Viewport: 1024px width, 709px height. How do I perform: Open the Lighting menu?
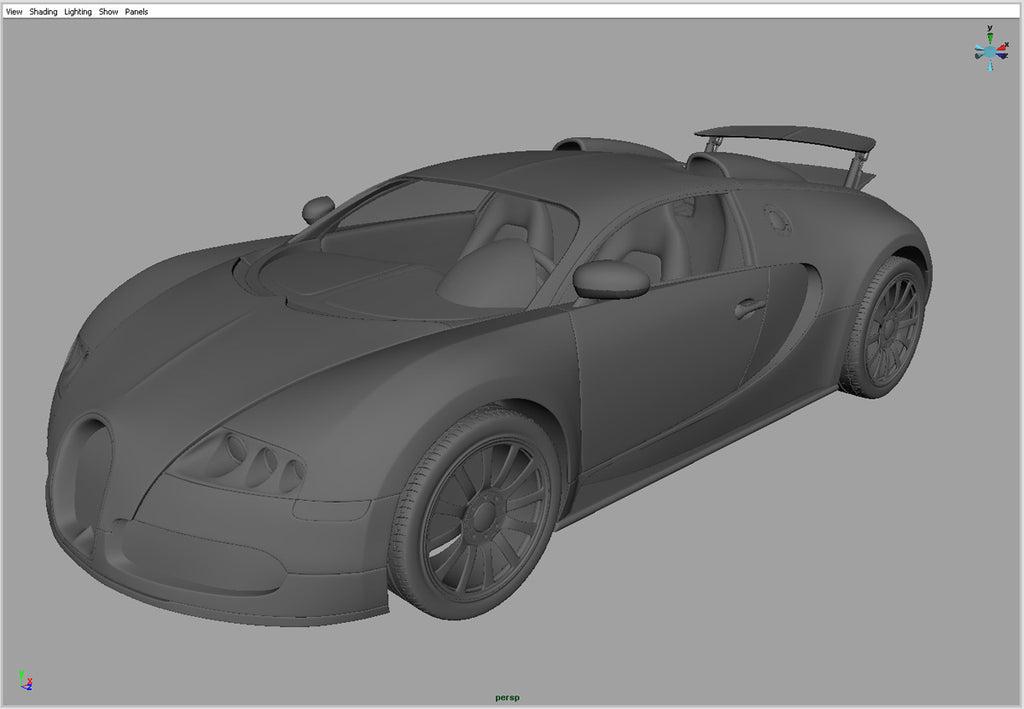[x=76, y=11]
